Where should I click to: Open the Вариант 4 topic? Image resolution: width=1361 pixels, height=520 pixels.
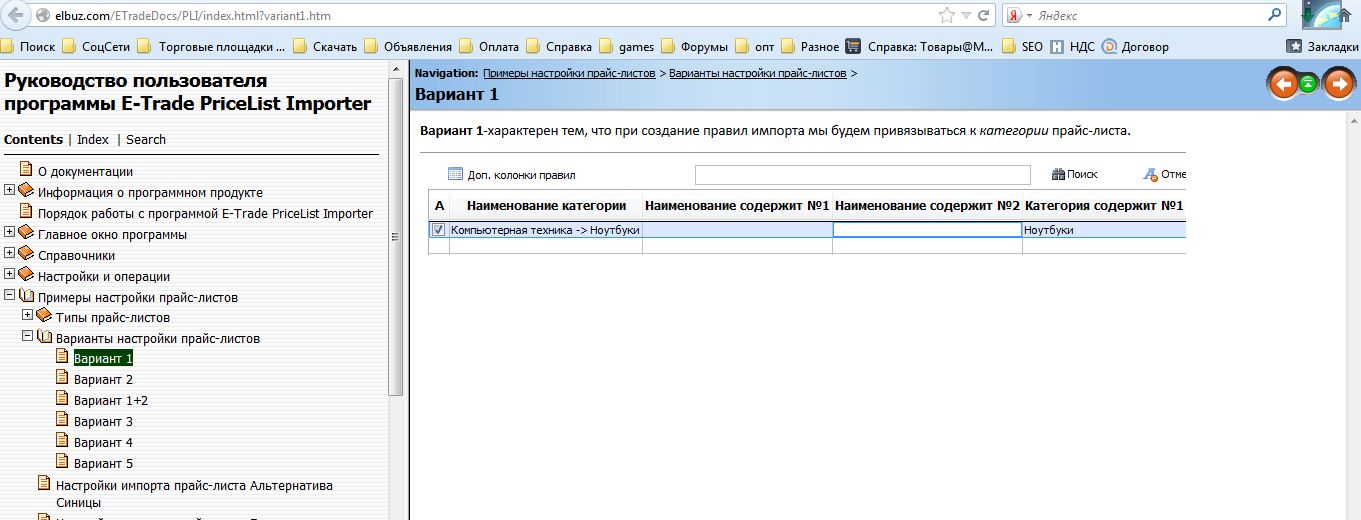[x=103, y=442]
